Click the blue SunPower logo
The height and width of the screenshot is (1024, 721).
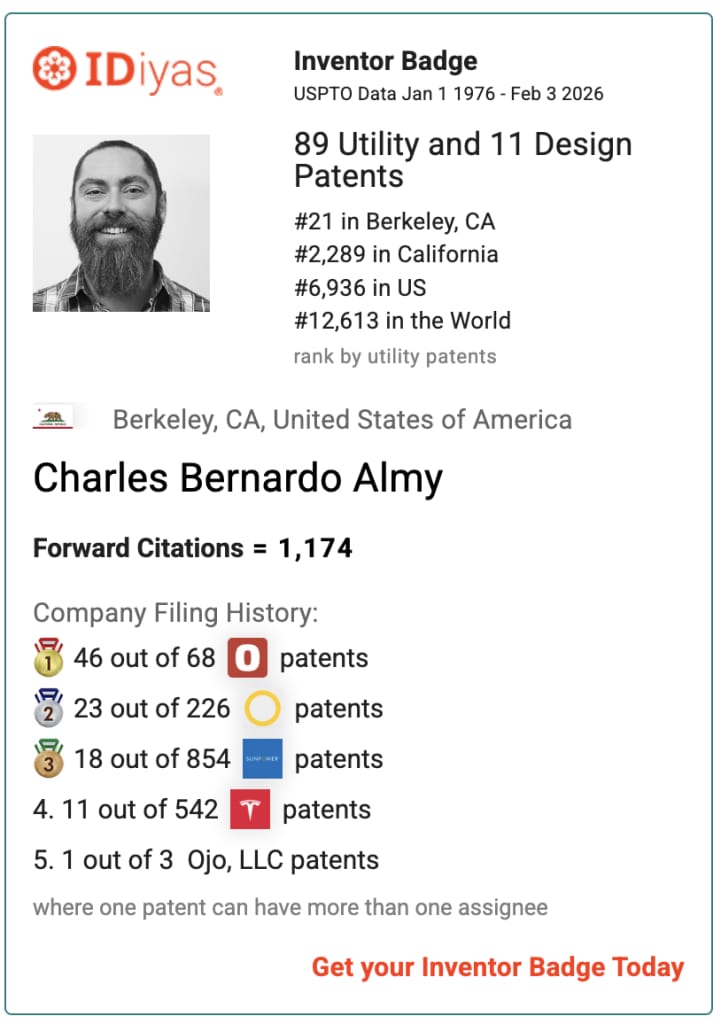263,759
